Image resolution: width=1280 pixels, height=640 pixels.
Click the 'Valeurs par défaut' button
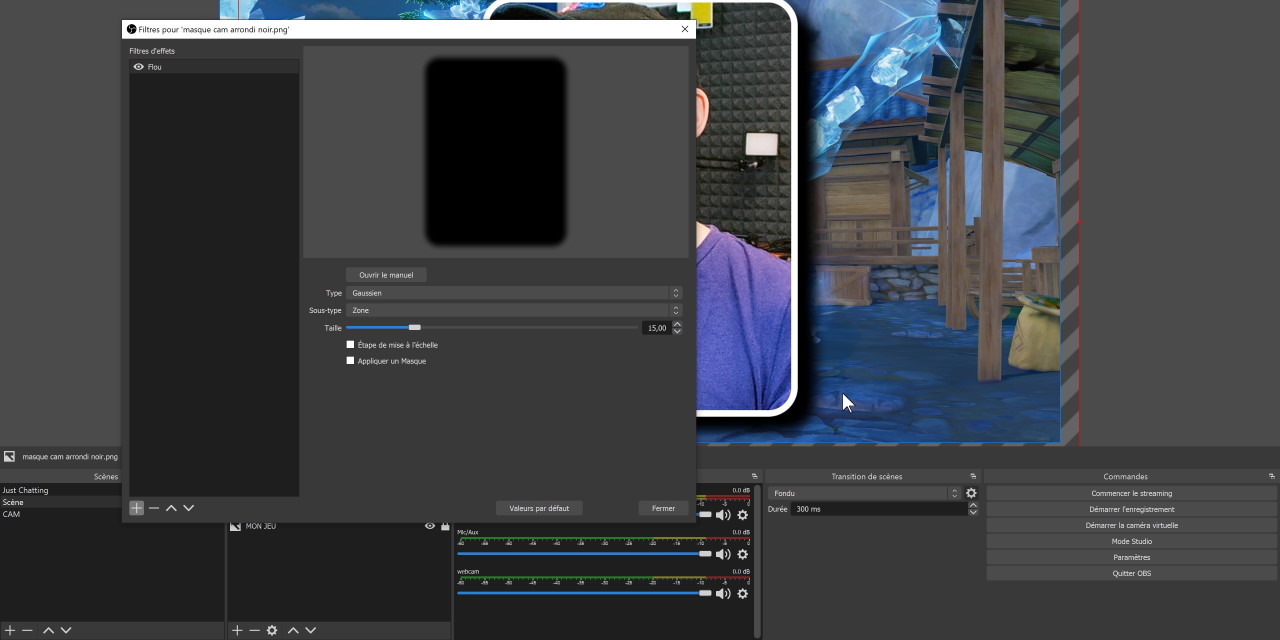pyautogui.click(x=539, y=508)
